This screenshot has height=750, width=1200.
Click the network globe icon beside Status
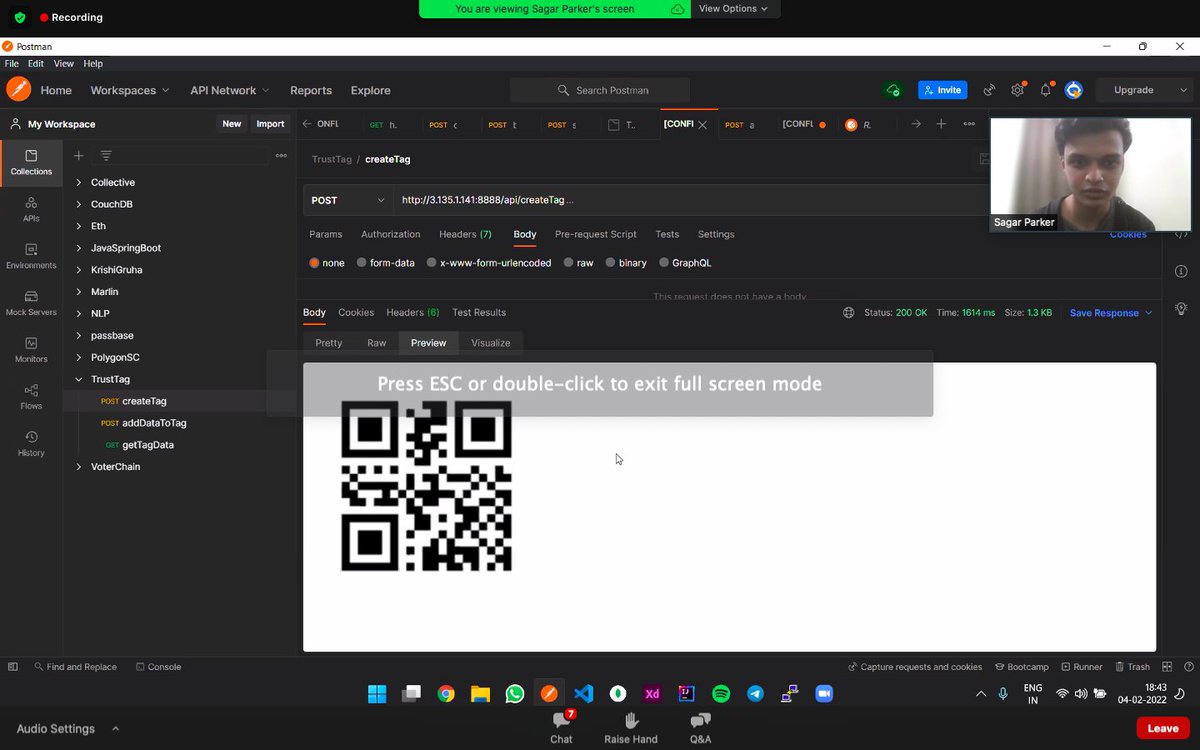click(x=849, y=313)
